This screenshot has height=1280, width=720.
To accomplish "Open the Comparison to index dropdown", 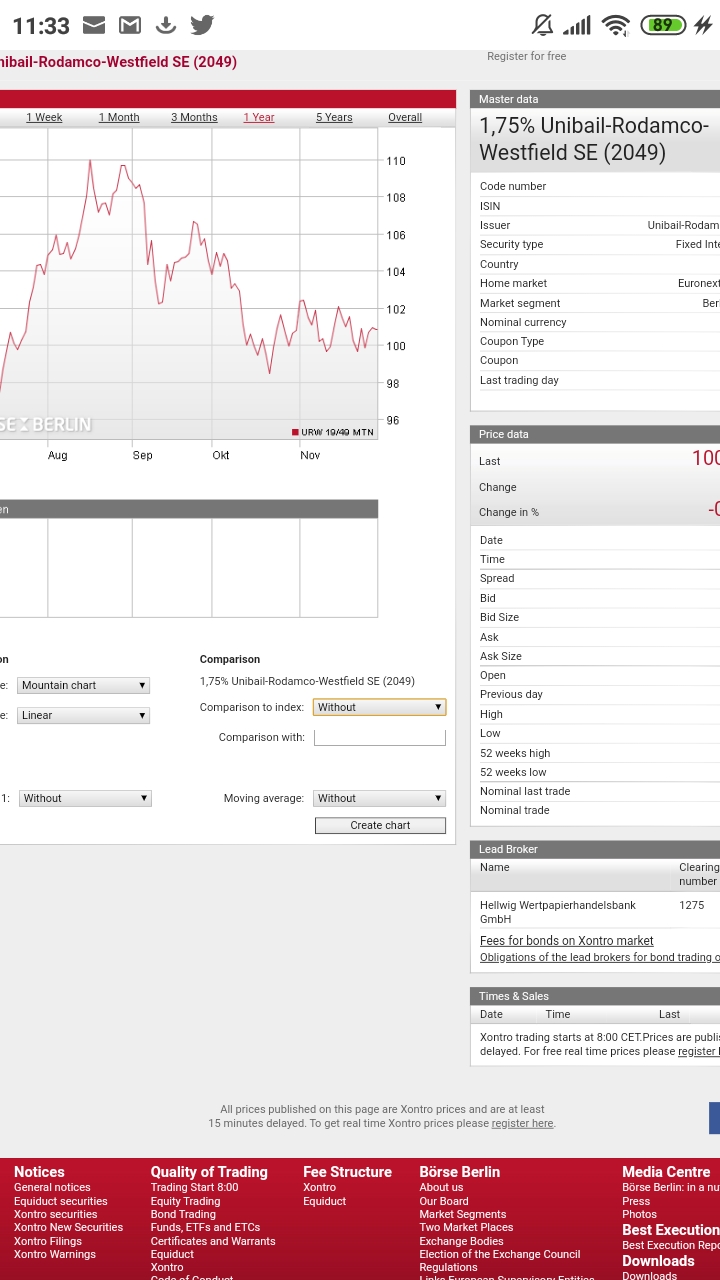I will 379,707.
